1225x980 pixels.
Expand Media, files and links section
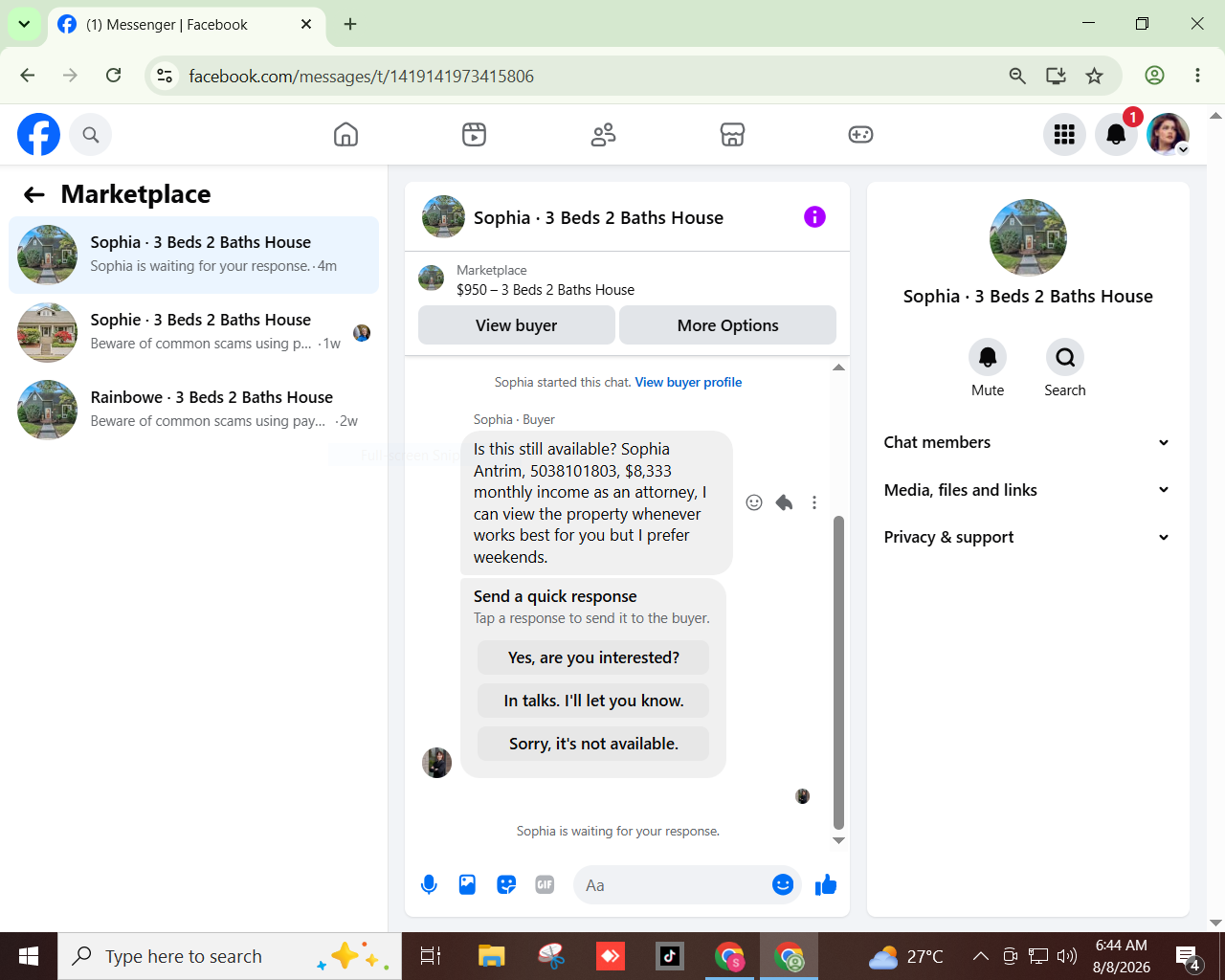1028,490
